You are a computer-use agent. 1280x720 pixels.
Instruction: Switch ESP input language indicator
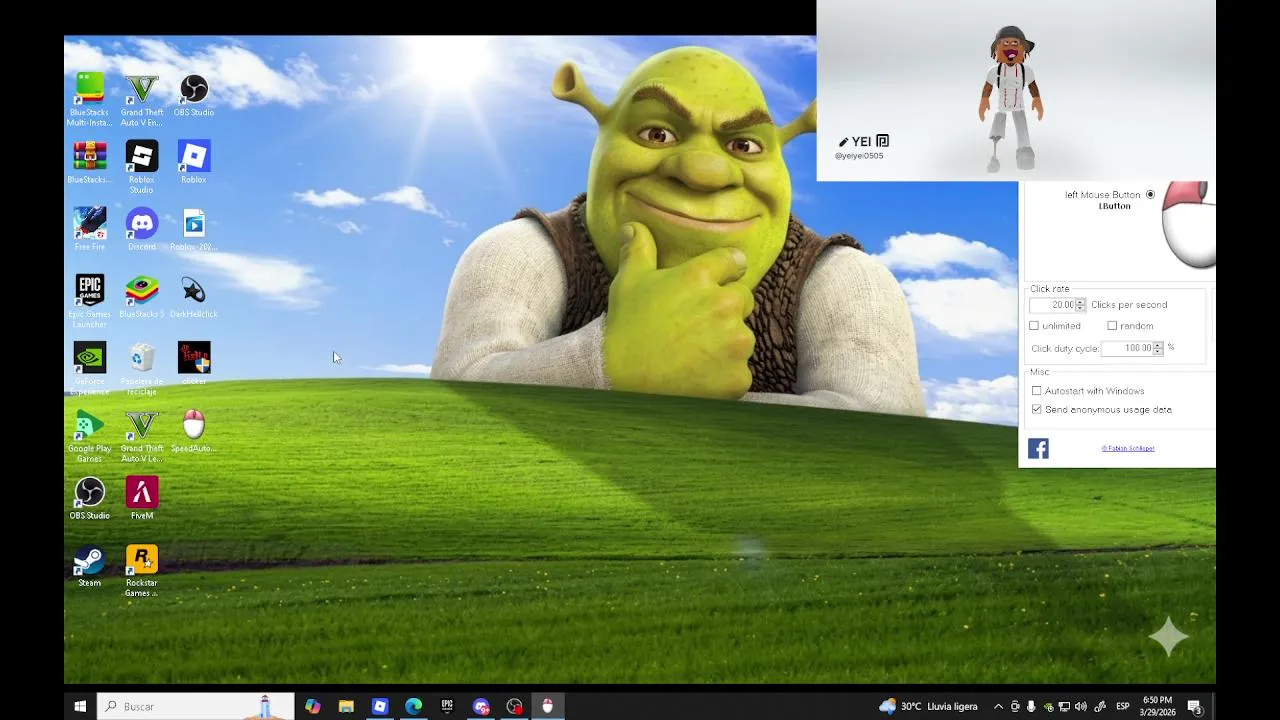(1122, 707)
